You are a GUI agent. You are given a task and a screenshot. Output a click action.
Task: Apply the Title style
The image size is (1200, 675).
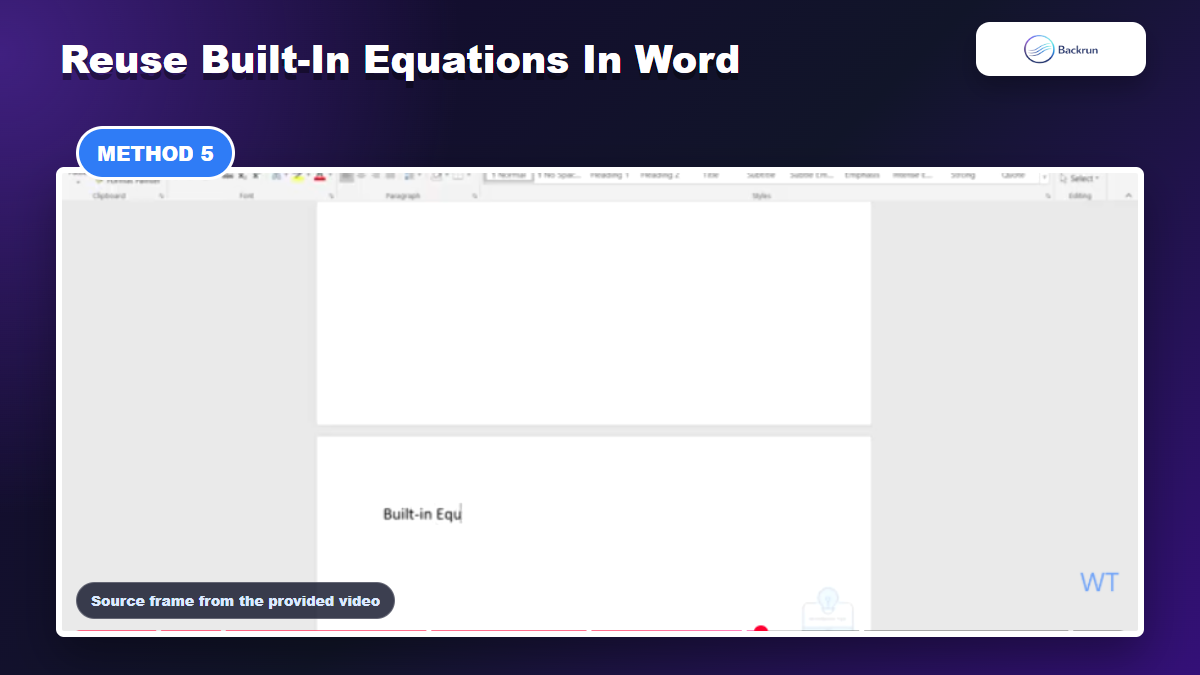710,175
